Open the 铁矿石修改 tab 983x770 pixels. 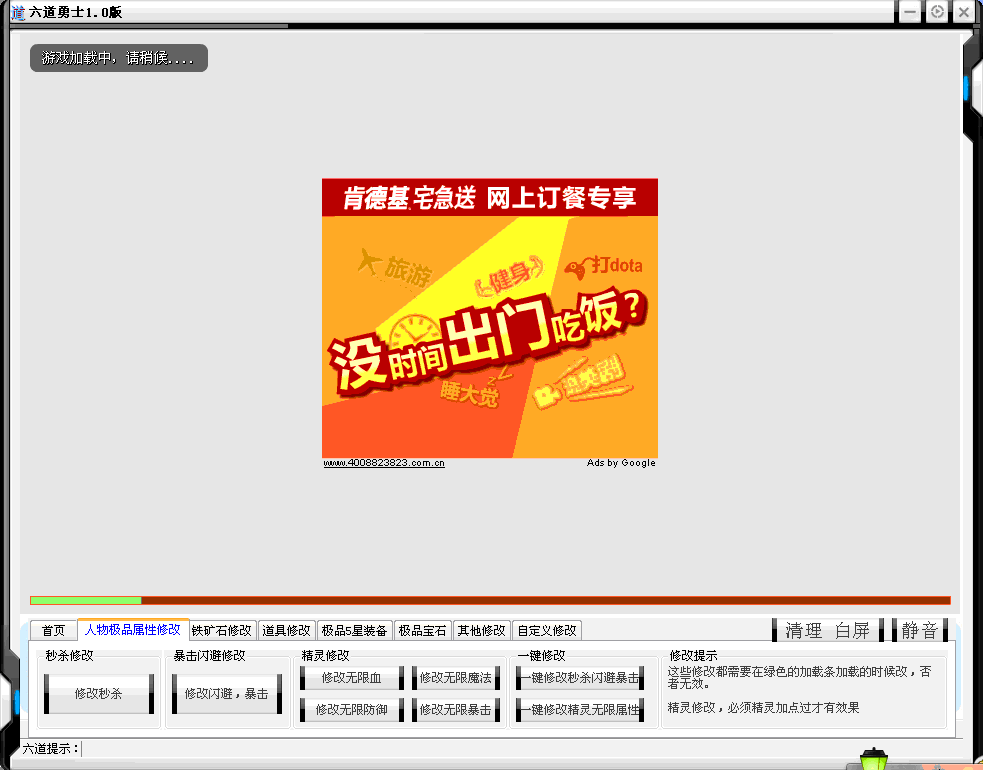click(222, 631)
